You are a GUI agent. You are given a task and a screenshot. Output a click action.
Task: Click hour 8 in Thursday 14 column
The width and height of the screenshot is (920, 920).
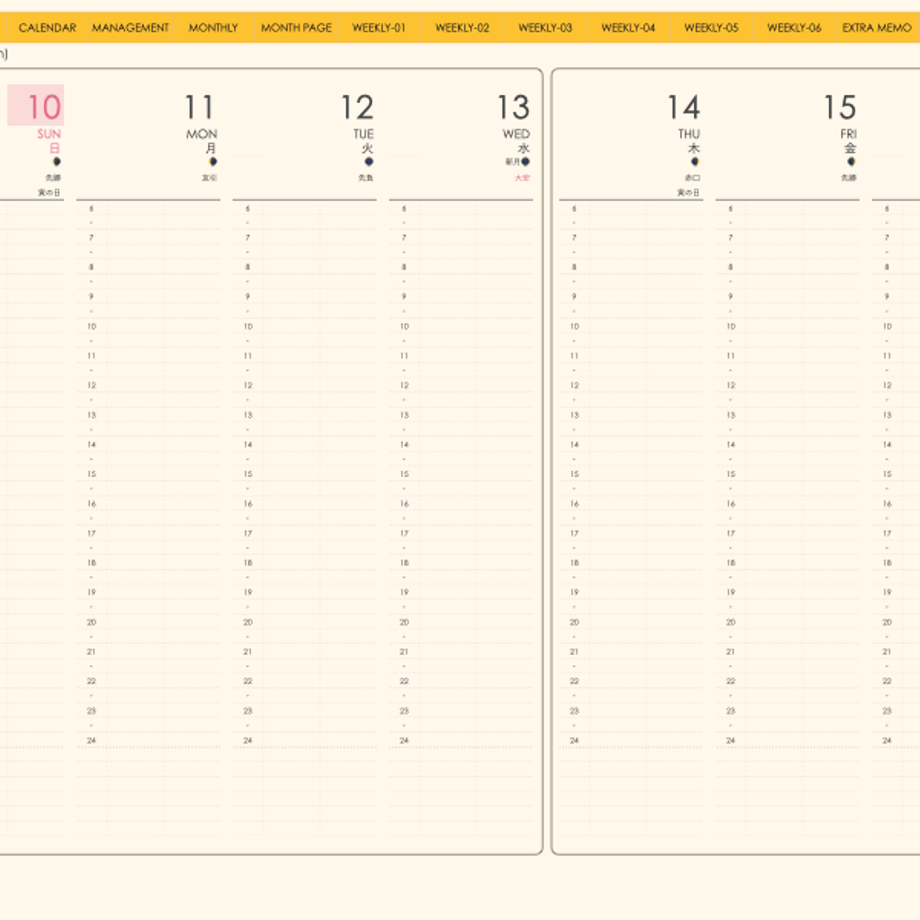point(574,267)
